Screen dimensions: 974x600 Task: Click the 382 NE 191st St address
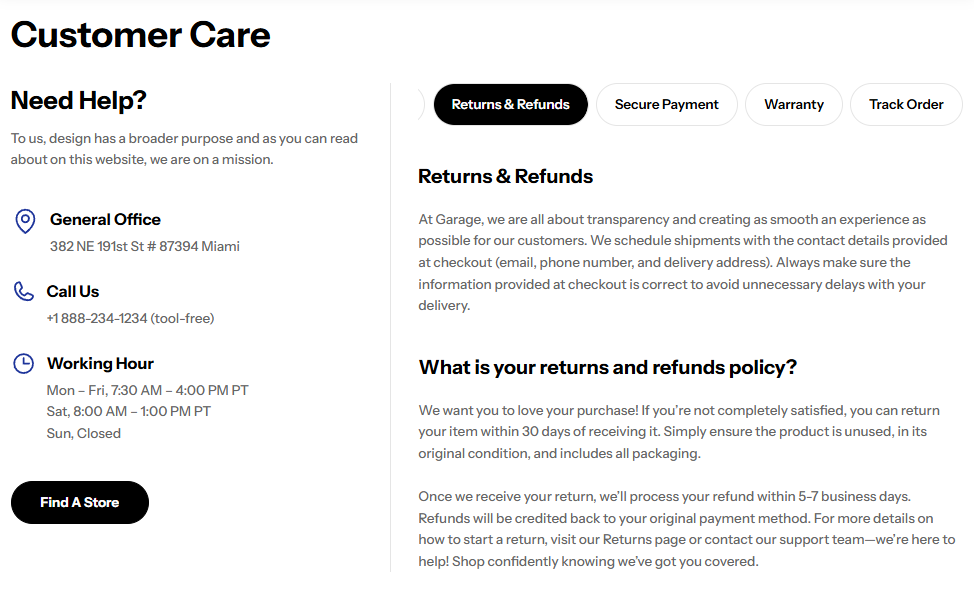coord(145,247)
